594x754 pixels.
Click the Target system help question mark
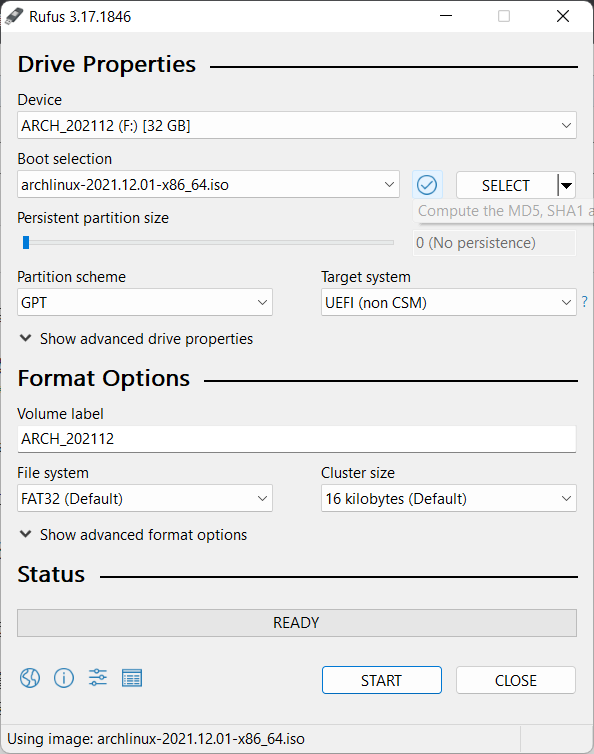(x=584, y=302)
